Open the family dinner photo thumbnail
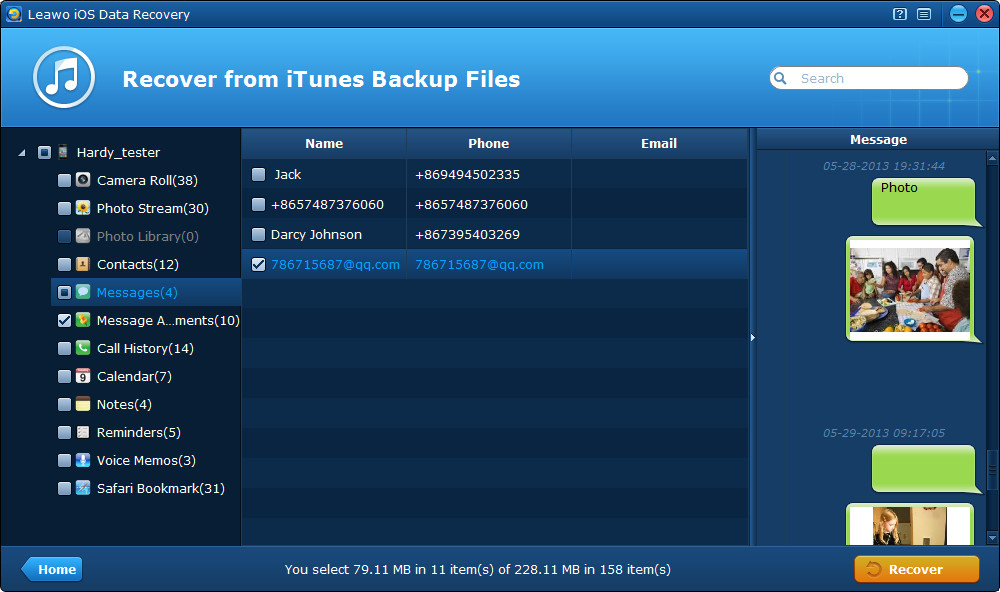The height and width of the screenshot is (592, 1000). [910, 288]
